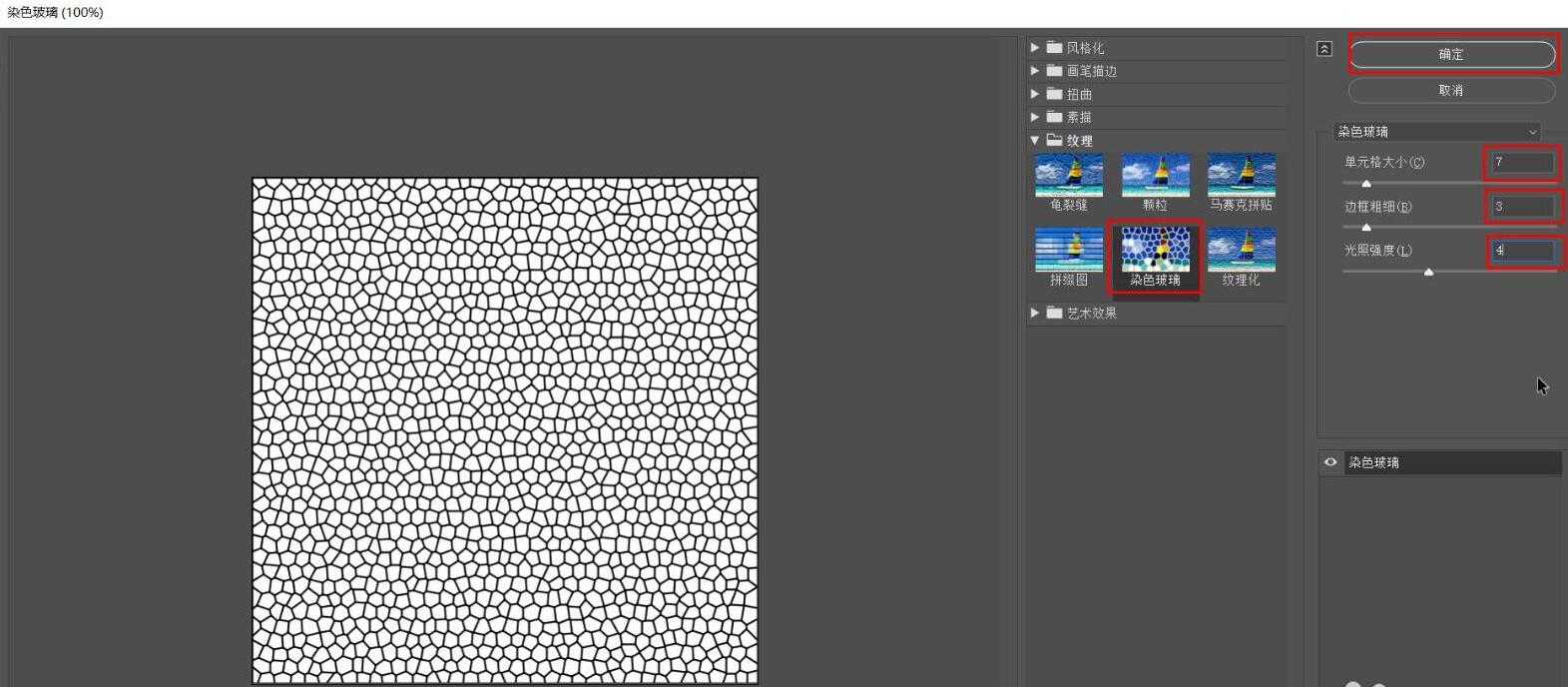This screenshot has width=1568, height=687.
Task: Expand the 画笔描边 filter folder
Action: [x=1035, y=70]
